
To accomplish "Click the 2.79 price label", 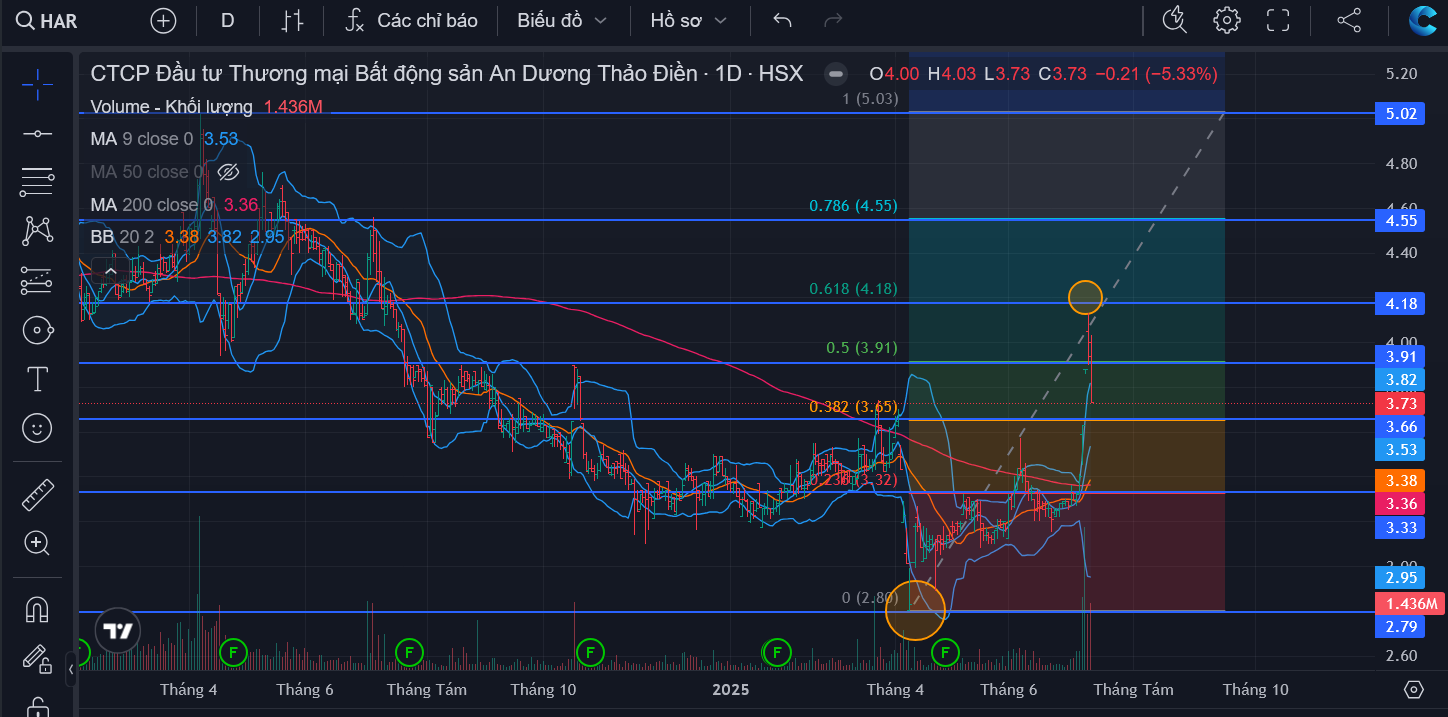I will [1400, 627].
